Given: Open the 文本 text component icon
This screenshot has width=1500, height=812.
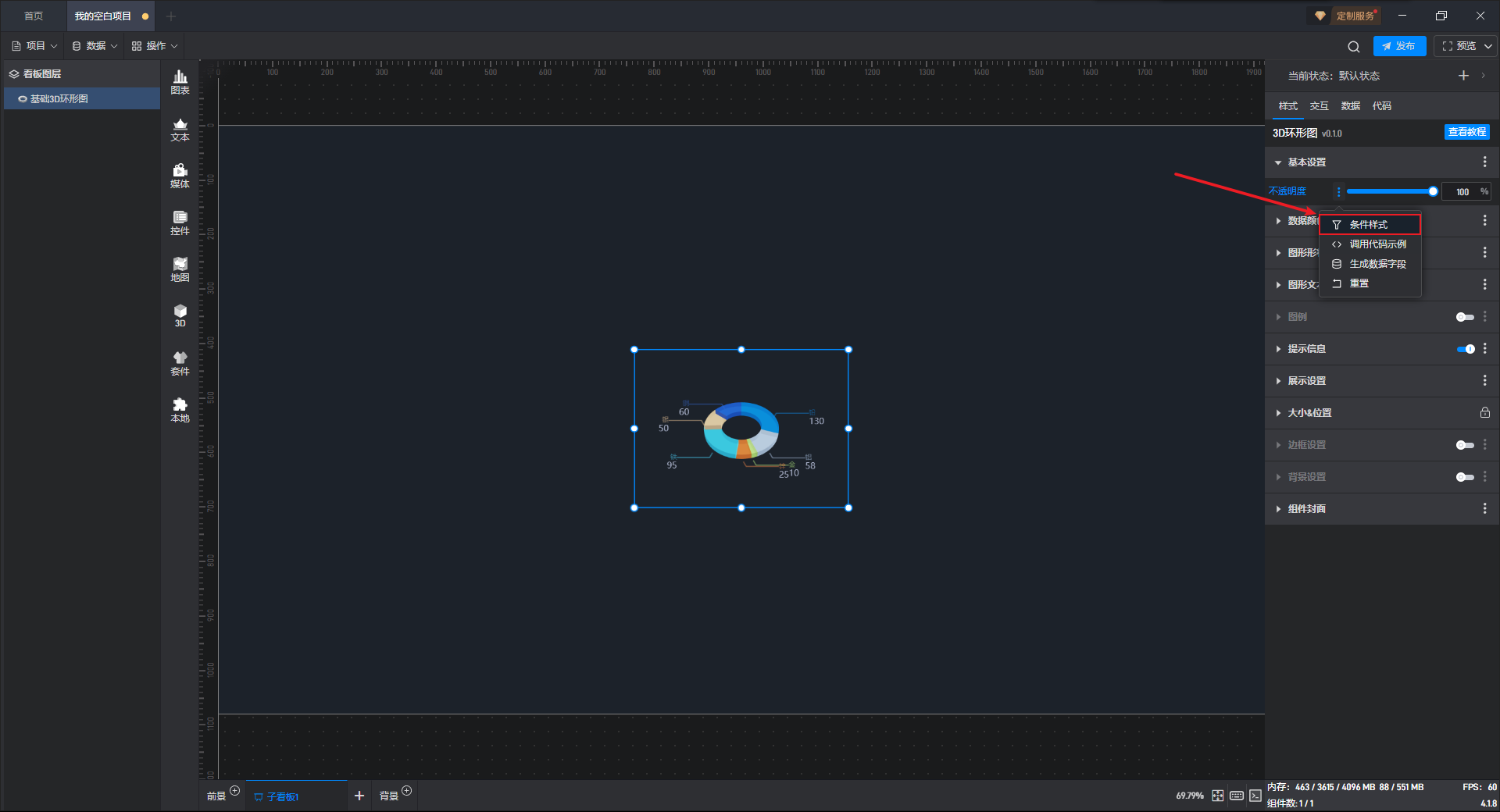Looking at the screenshot, I should pyautogui.click(x=180, y=130).
